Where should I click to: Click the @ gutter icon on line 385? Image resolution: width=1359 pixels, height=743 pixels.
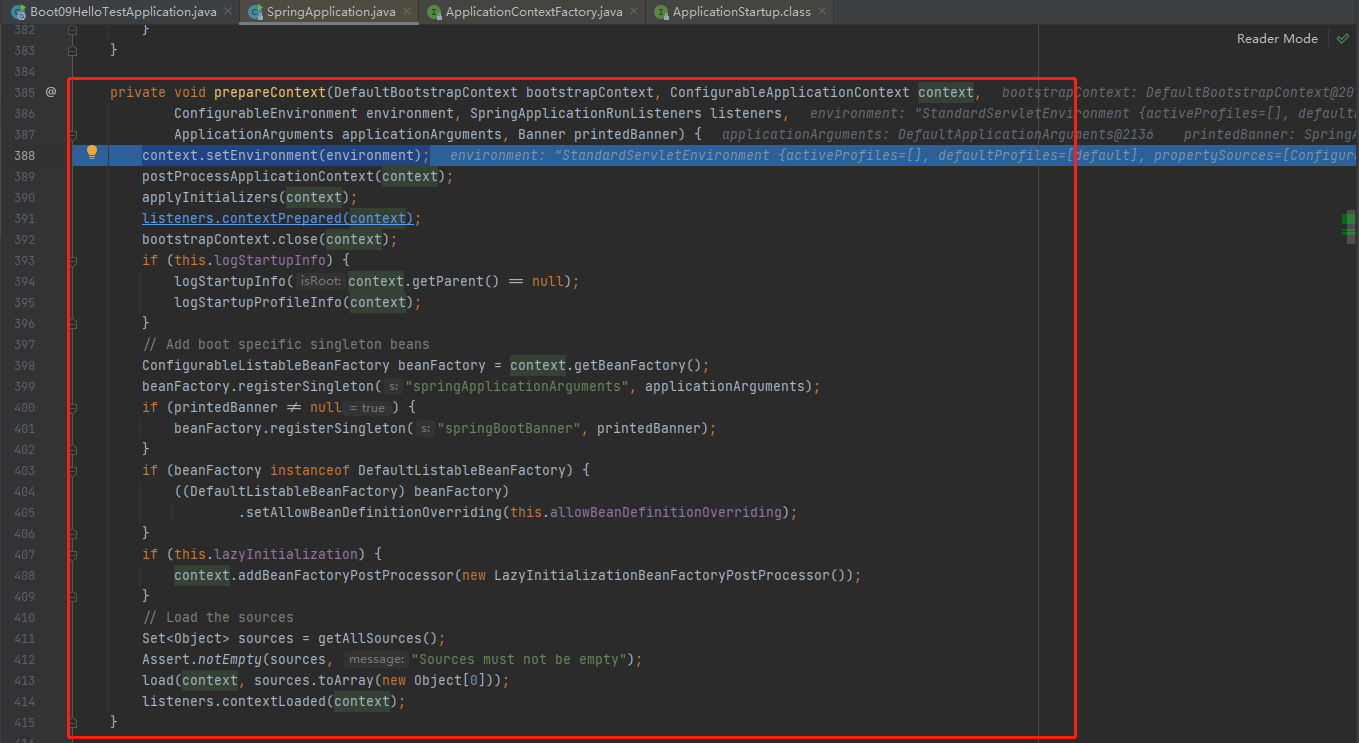pos(51,92)
